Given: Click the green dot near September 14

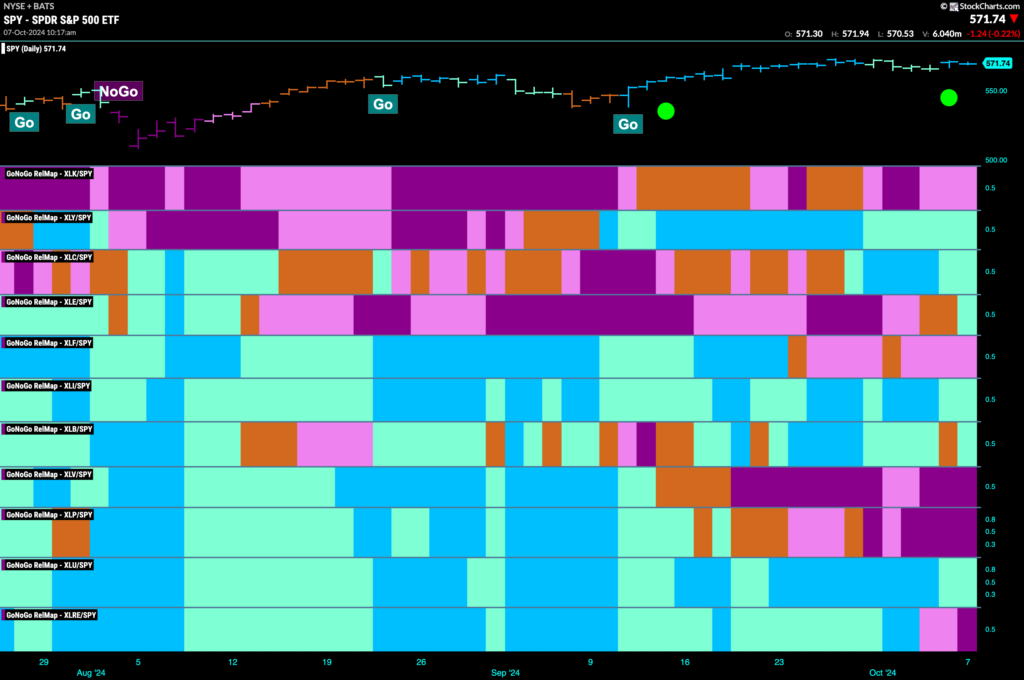Looking at the screenshot, I should click(665, 111).
